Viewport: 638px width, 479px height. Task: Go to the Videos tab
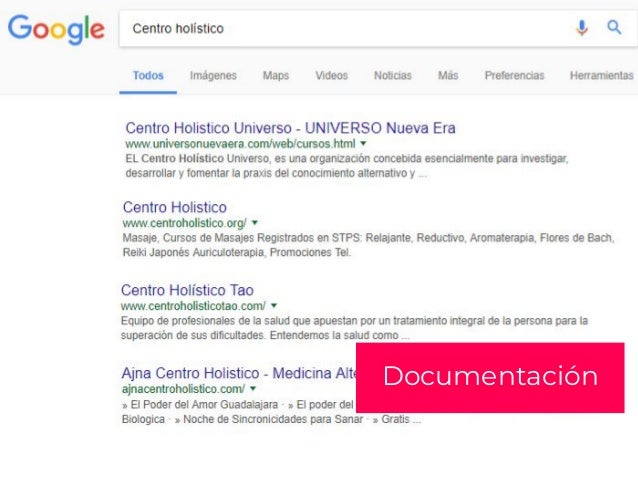click(x=332, y=76)
